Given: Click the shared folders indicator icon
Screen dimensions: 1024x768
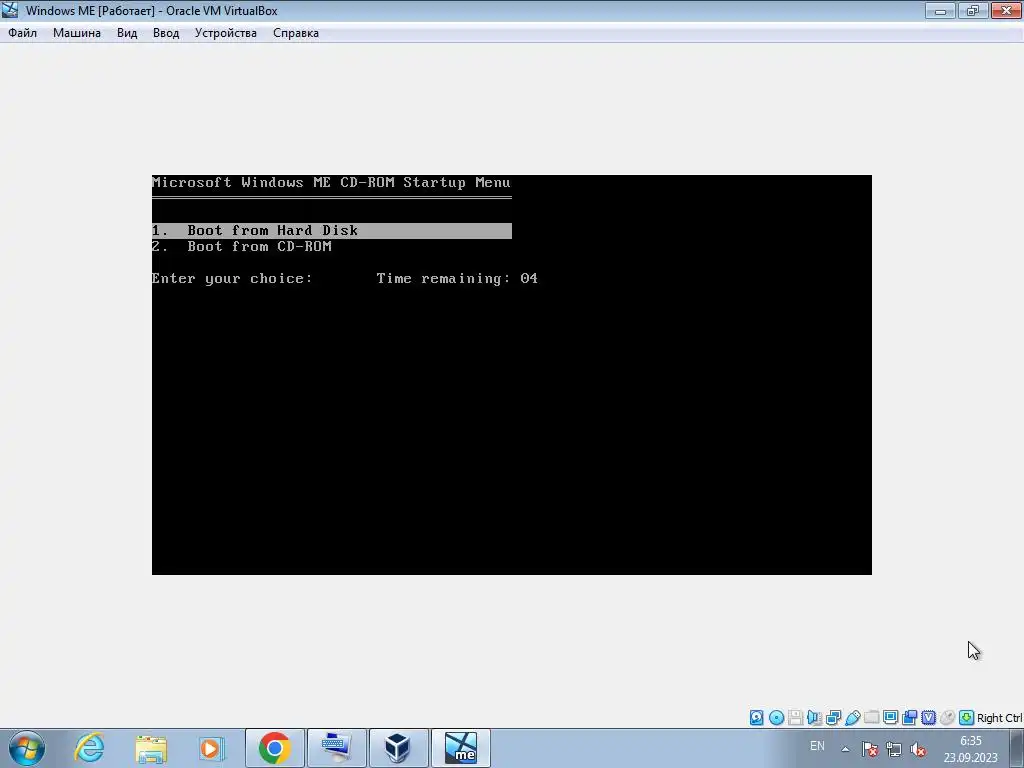Looking at the screenshot, I should (871, 718).
